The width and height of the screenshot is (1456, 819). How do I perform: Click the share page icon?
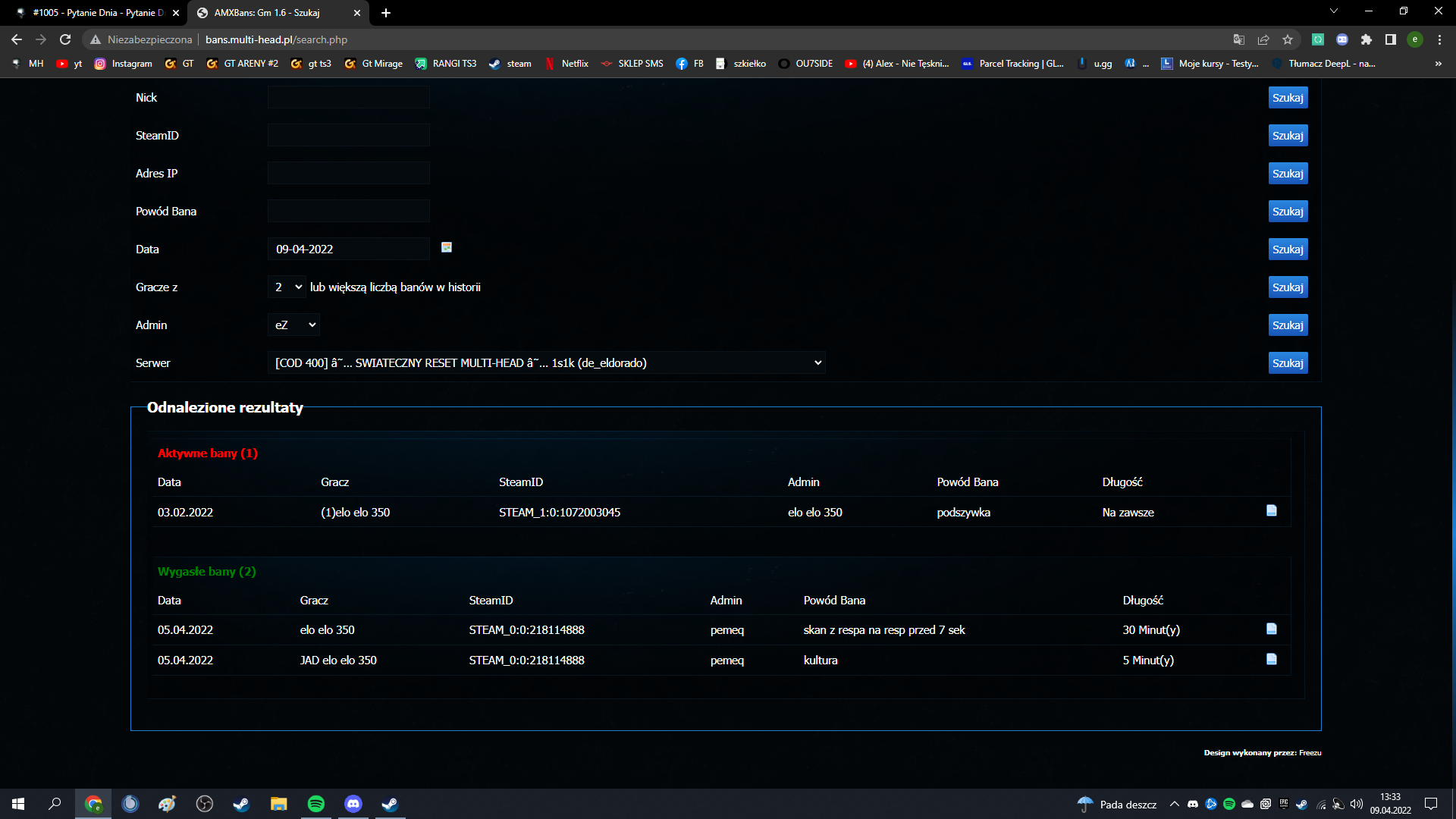1263,39
